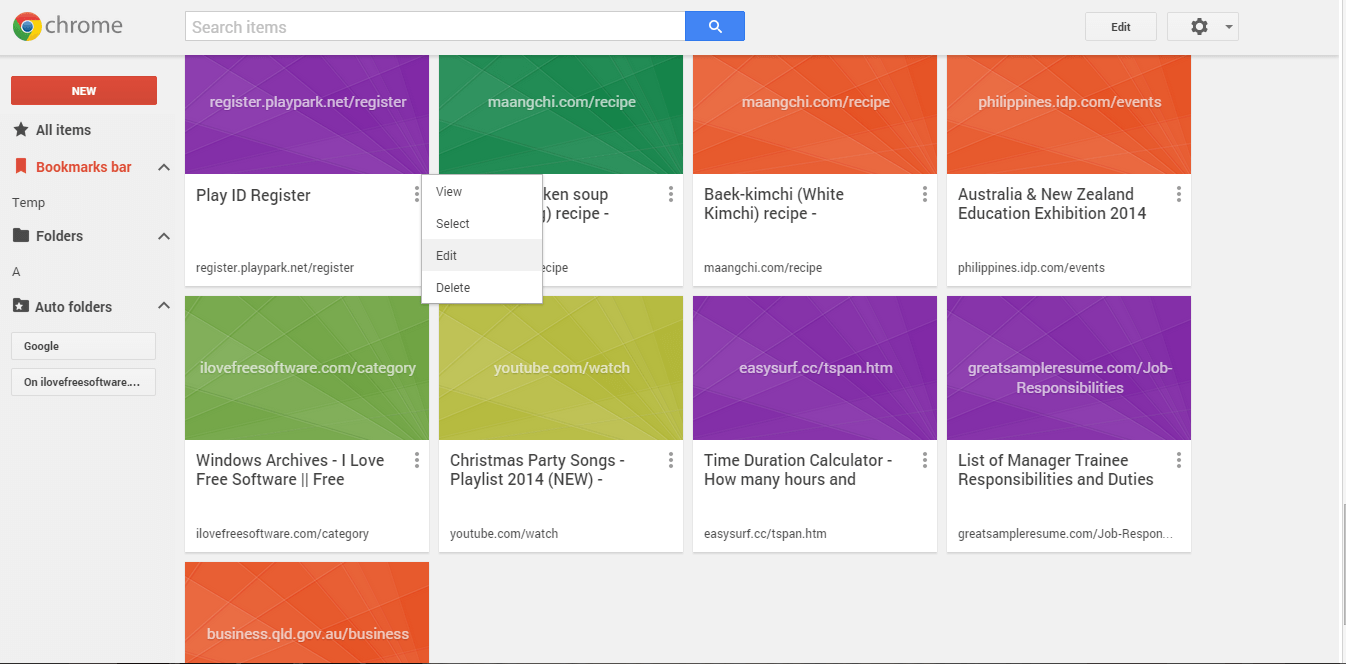This screenshot has height=664, width=1346.
Task: Open greatsampleresume.com thumbnail
Action: (x=1069, y=368)
